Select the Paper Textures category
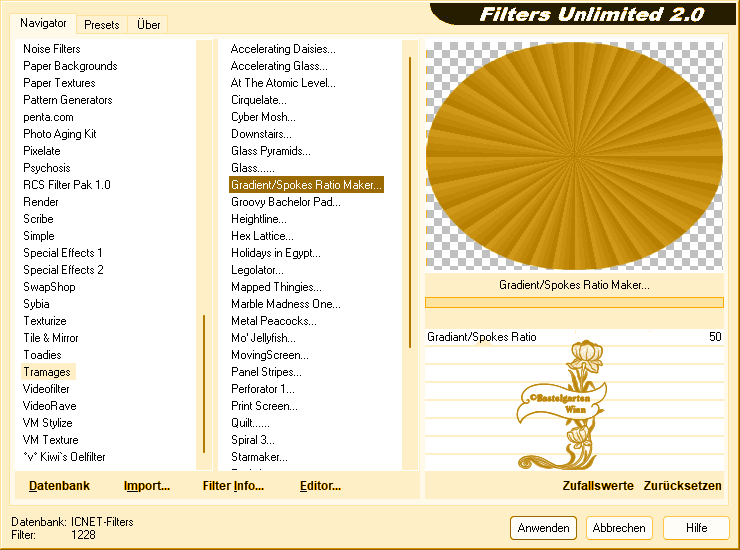Screen dimensions: 740x550 click(x=59, y=83)
